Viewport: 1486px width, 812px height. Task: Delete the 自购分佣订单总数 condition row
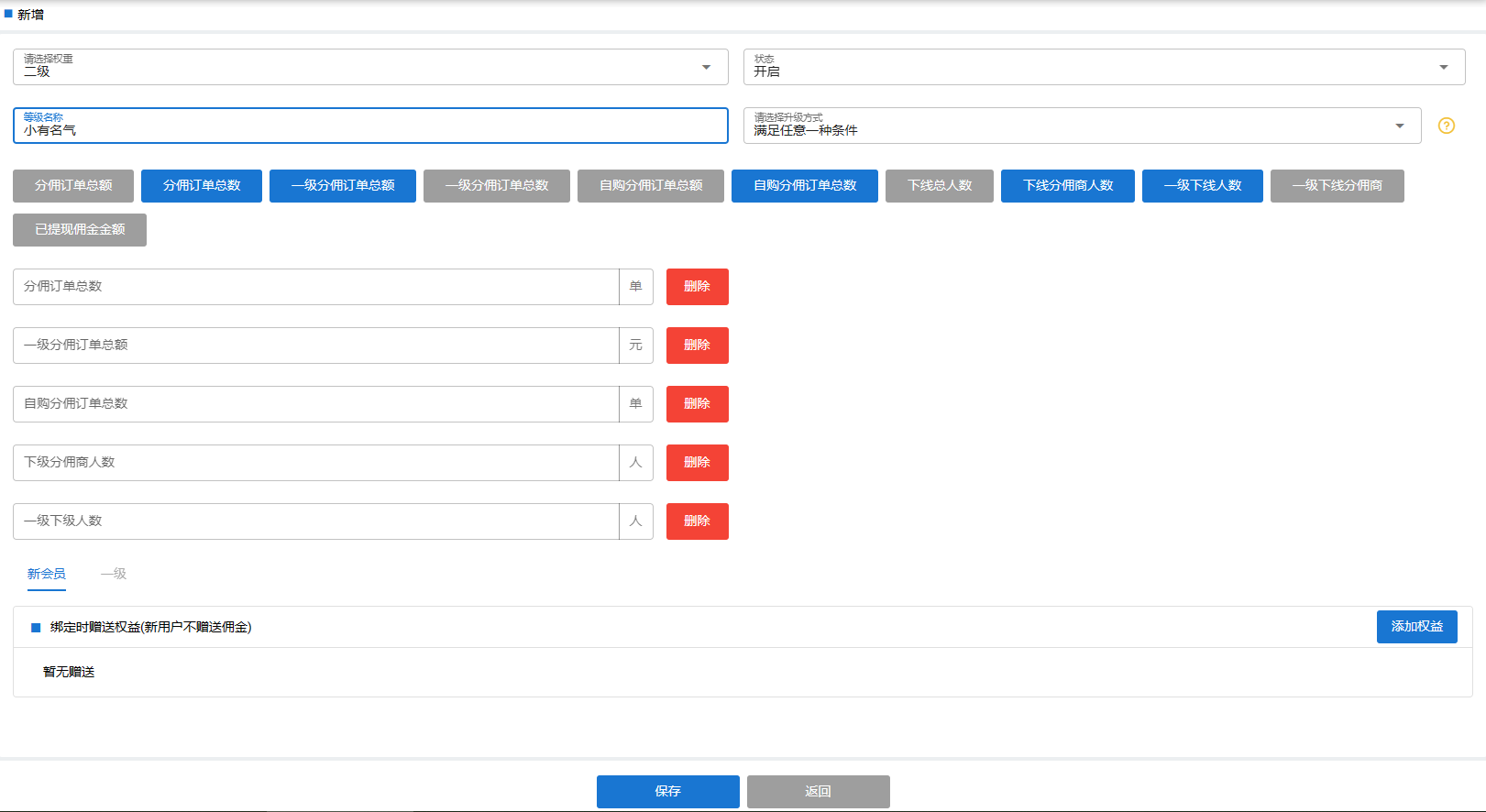click(698, 404)
